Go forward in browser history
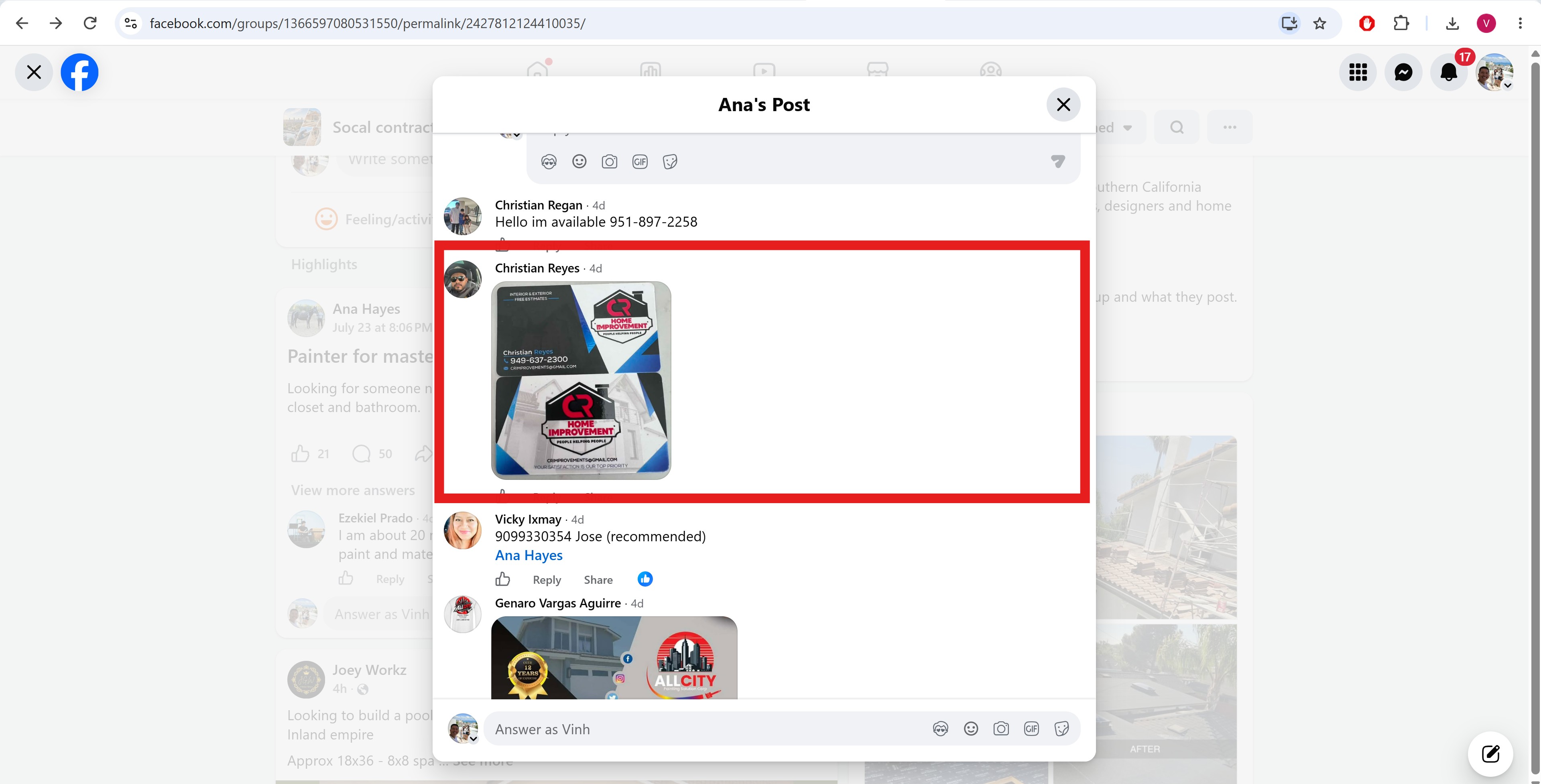 [56, 23]
